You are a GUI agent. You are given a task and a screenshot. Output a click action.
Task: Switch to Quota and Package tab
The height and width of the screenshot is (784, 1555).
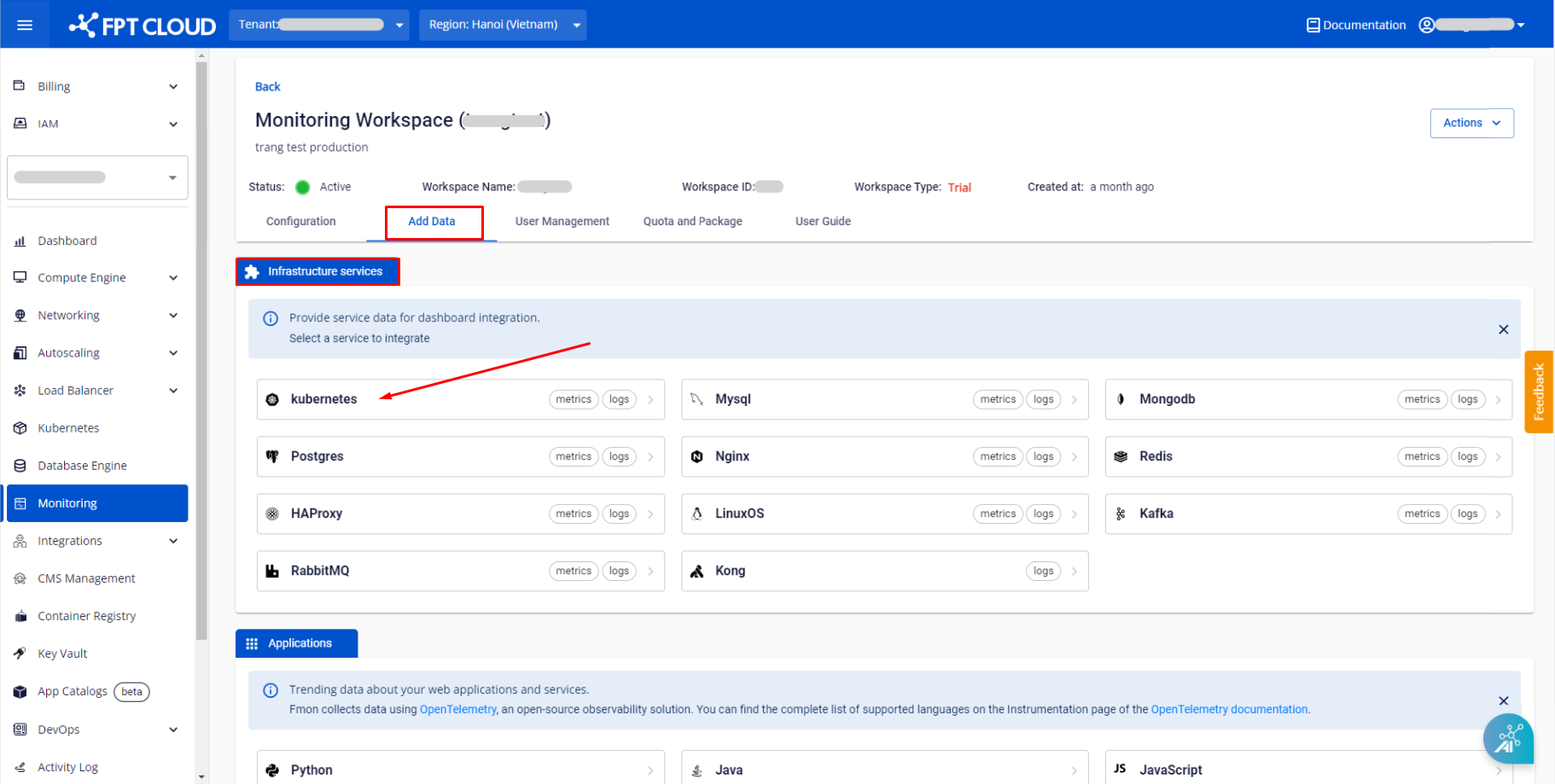(692, 221)
